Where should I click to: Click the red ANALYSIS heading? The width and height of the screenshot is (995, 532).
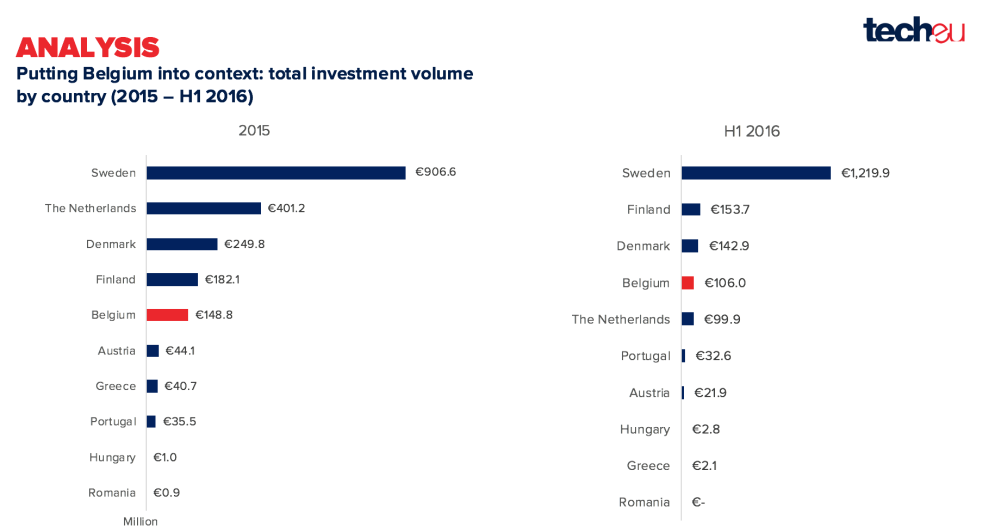tap(88, 47)
